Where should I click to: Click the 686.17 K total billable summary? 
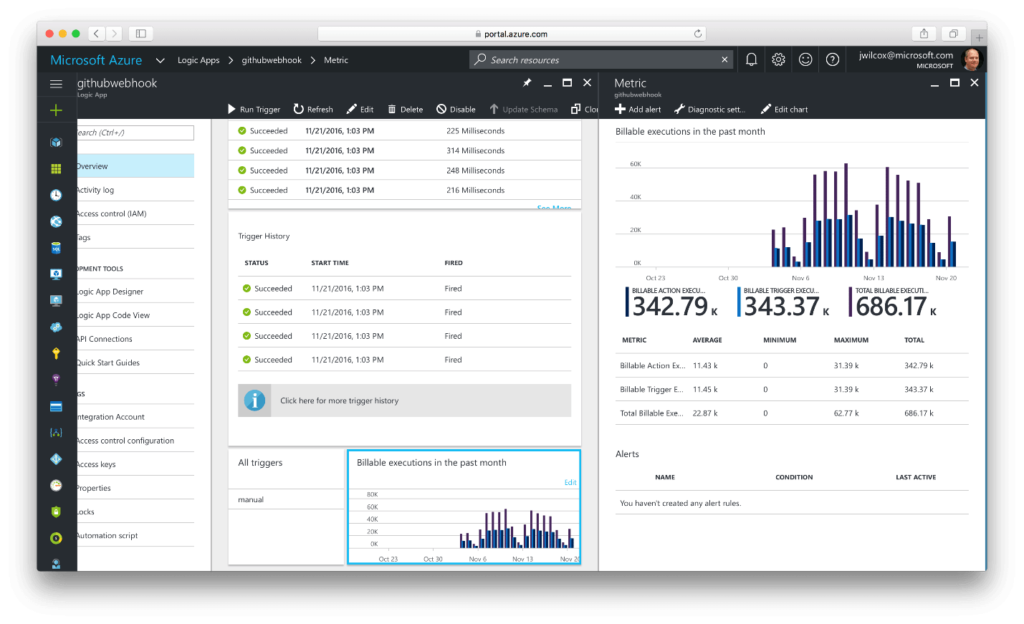(893, 302)
